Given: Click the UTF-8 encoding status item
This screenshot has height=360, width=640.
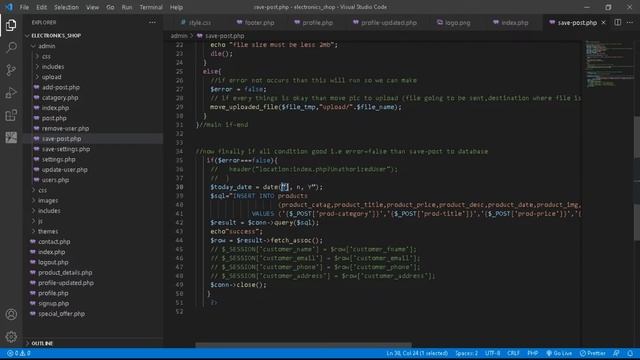Looking at the screenshot, I should (492, 353).
